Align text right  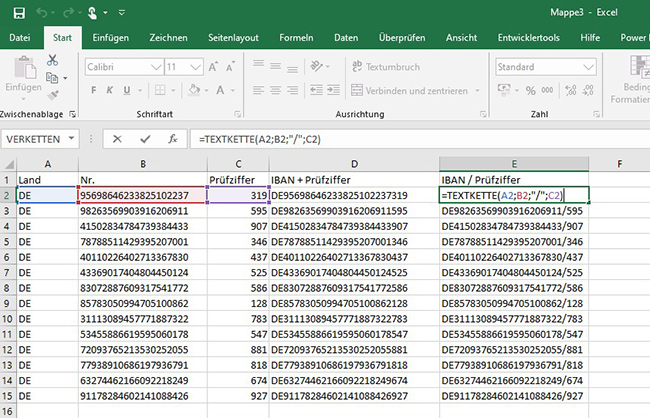tap(293, 90)
